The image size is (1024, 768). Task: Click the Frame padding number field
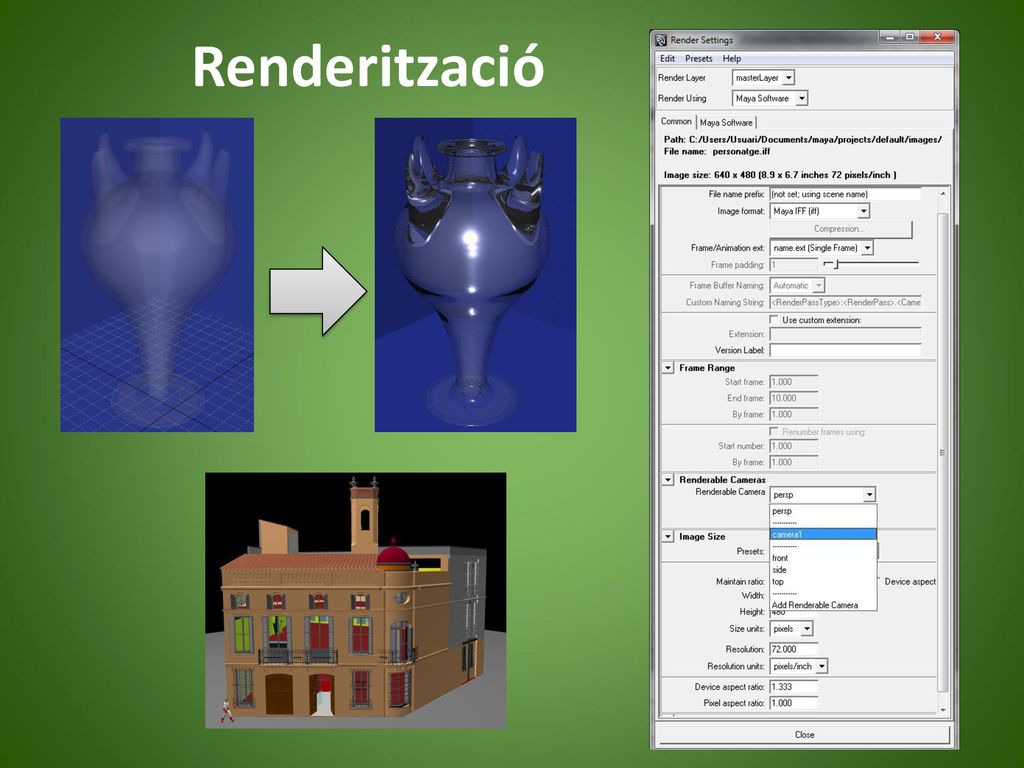(793, 264)
